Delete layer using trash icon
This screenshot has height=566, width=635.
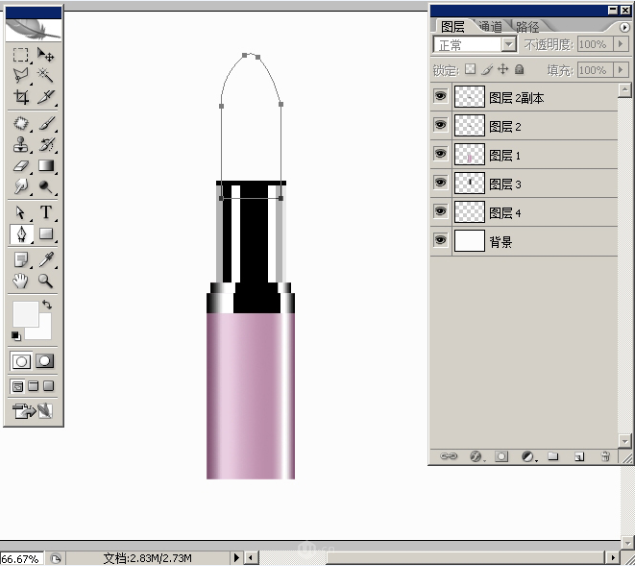tap(605, 456)
